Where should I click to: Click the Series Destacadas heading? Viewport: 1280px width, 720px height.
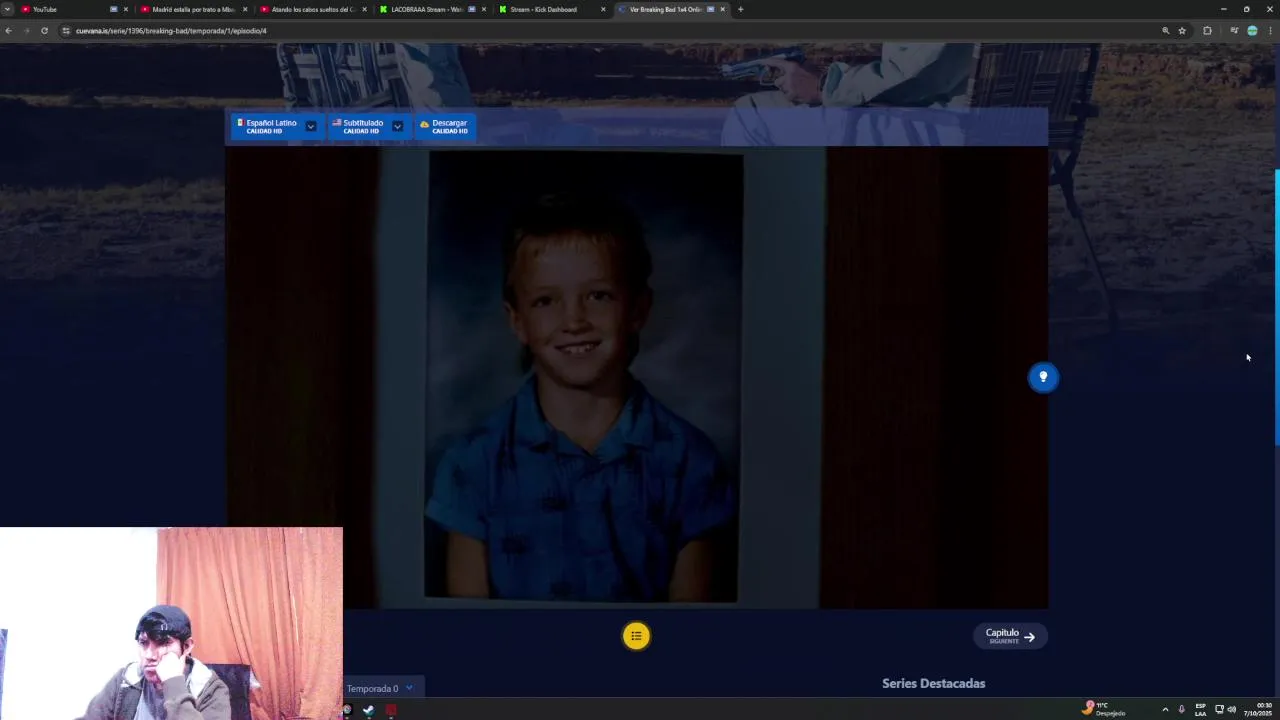click(933, 683)
